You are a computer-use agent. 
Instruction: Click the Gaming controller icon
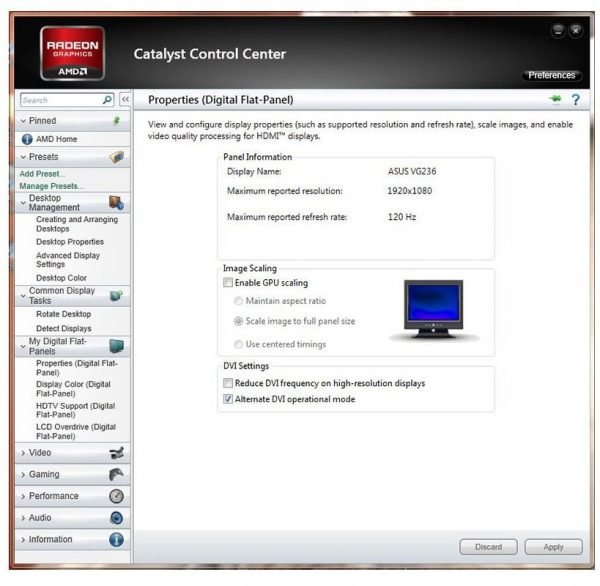pyautogui.click(x=116, y=474)
